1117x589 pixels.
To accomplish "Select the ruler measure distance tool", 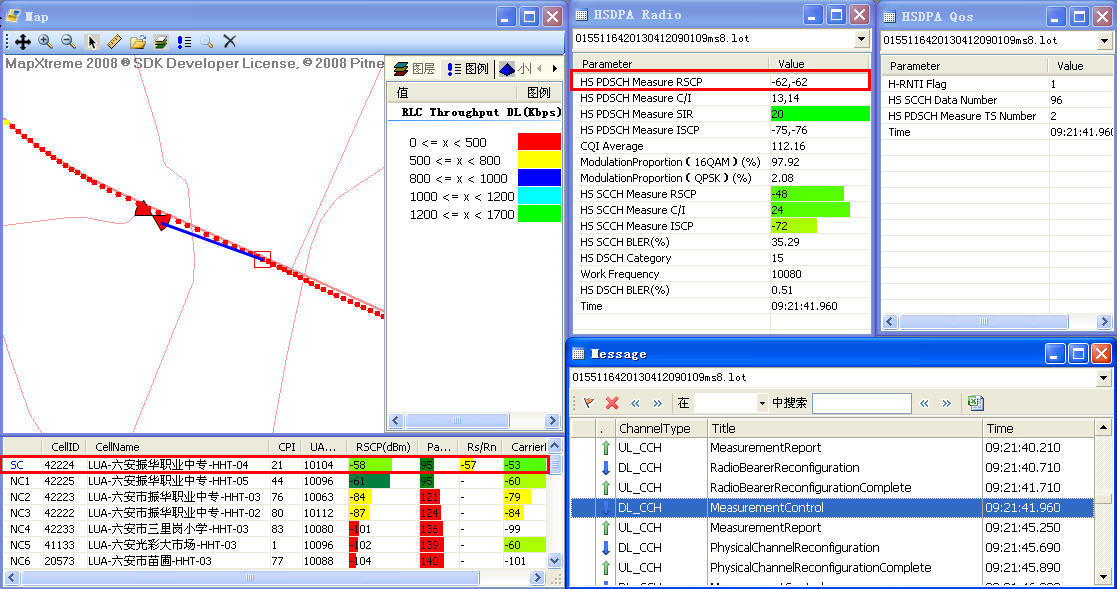I will click(114, 42).
